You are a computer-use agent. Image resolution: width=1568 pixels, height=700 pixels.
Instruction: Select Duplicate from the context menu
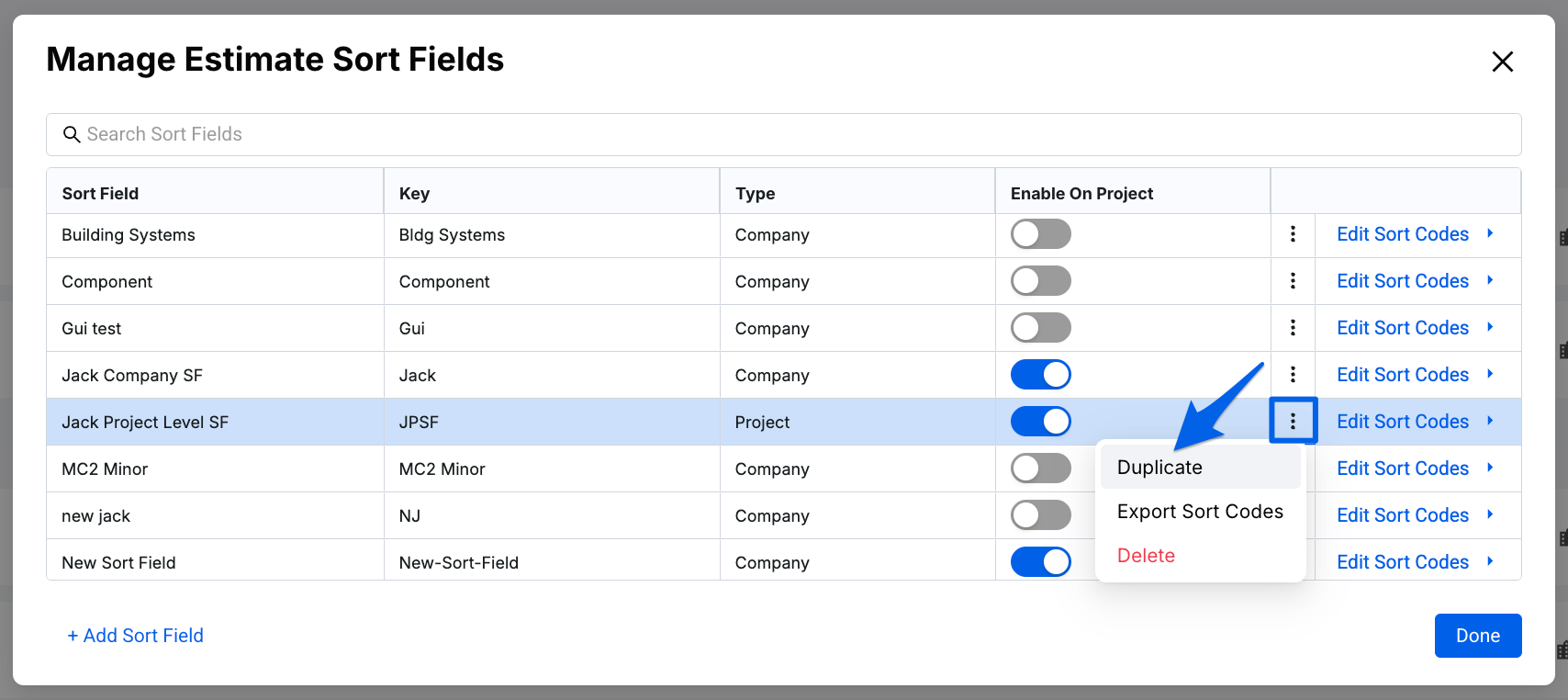click(1159, 468)
